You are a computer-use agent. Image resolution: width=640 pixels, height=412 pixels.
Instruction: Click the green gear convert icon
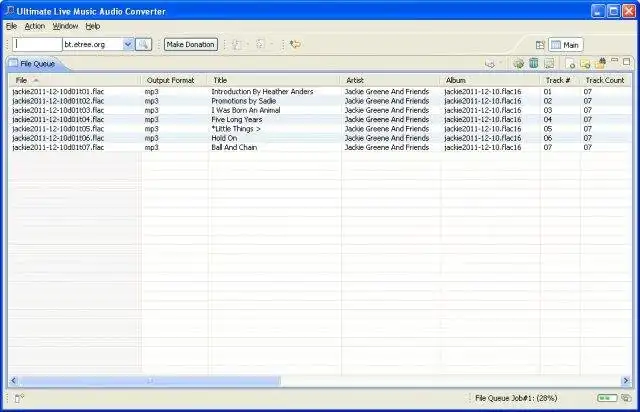[x=518, y=63]
